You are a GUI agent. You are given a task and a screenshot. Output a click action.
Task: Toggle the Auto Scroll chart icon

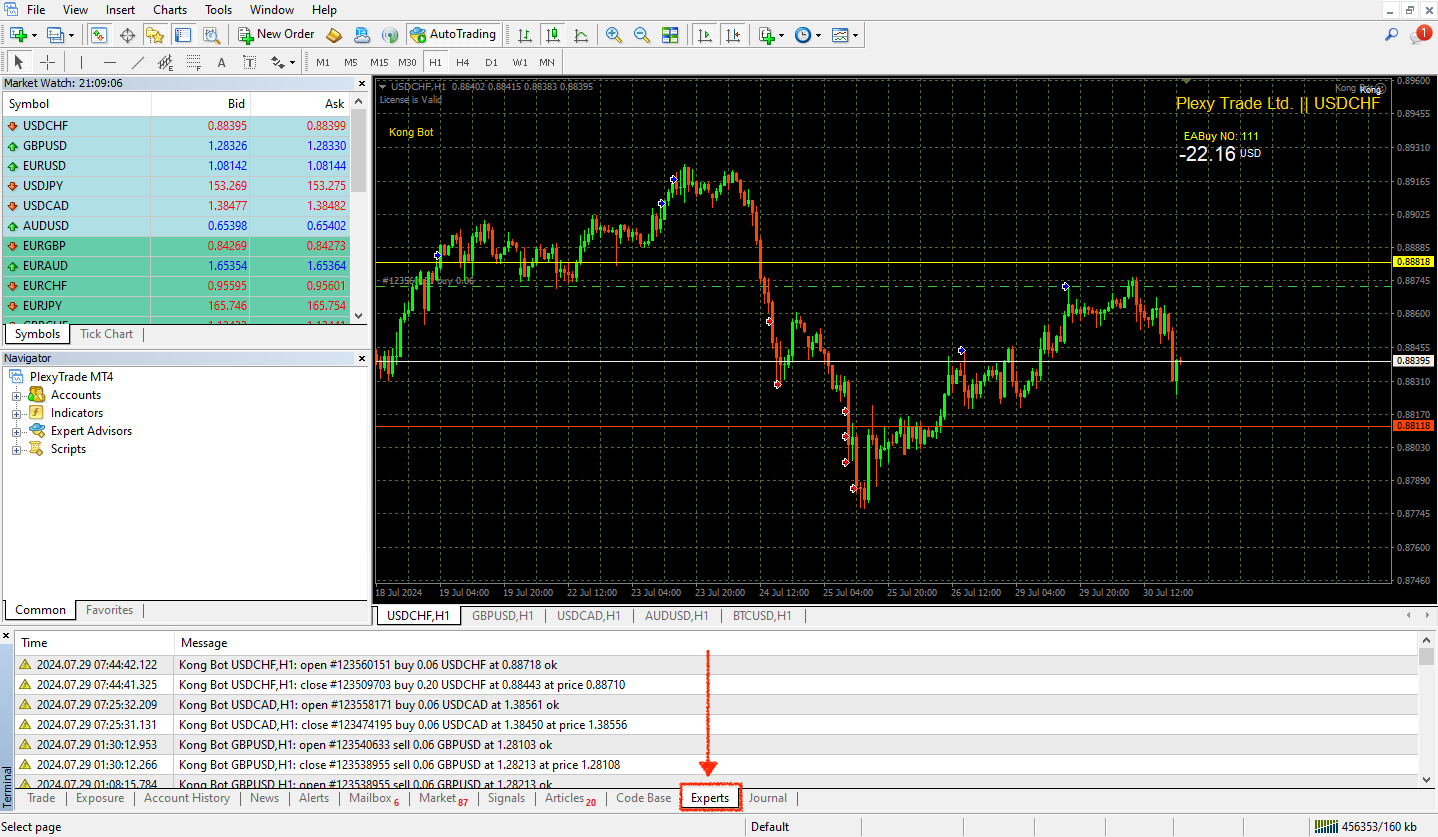pos(705,35)
